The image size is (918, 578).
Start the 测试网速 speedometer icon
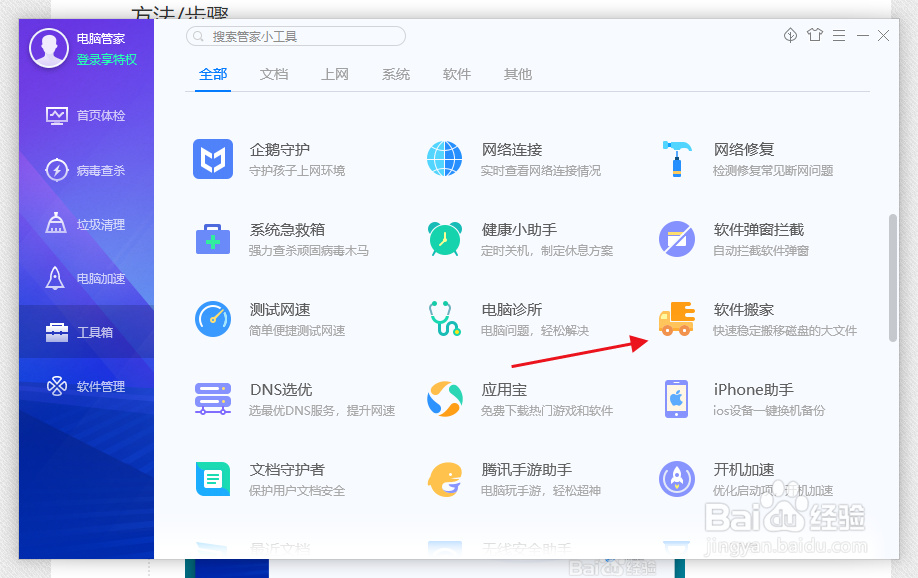213,319
